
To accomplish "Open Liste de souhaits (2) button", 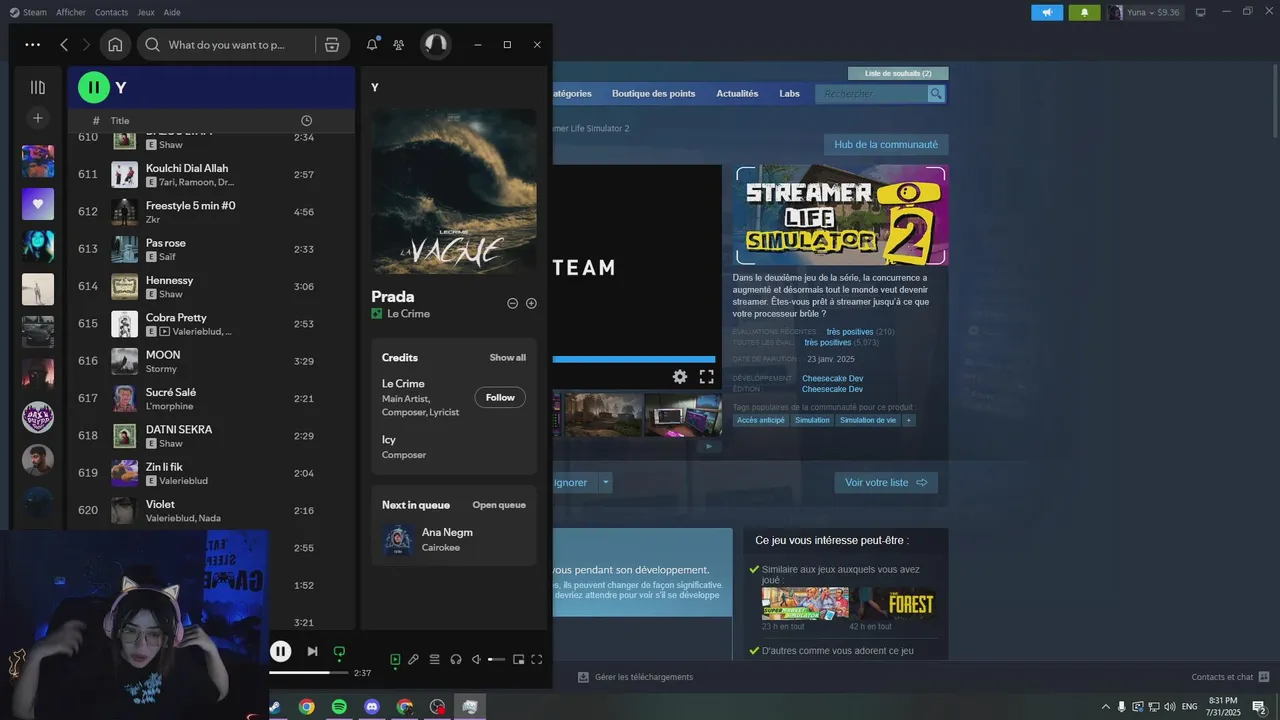I will [898, 73].
